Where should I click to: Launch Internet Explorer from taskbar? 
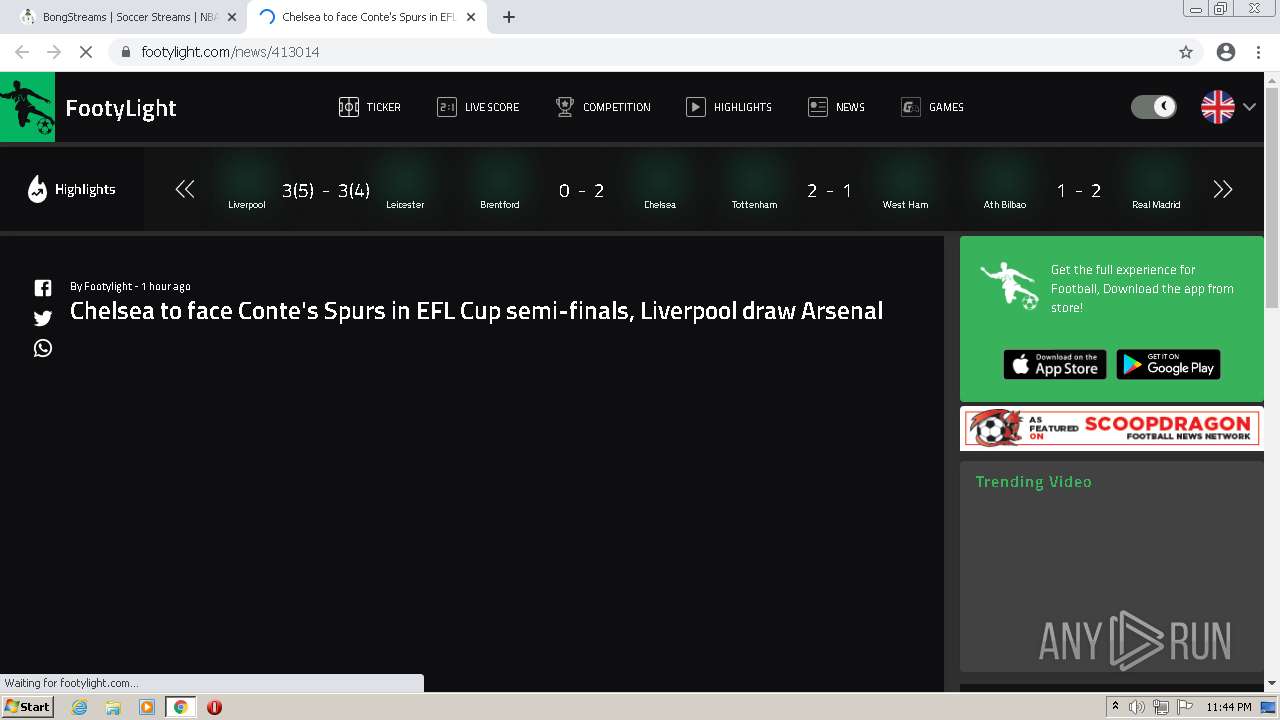coord(79,707)
